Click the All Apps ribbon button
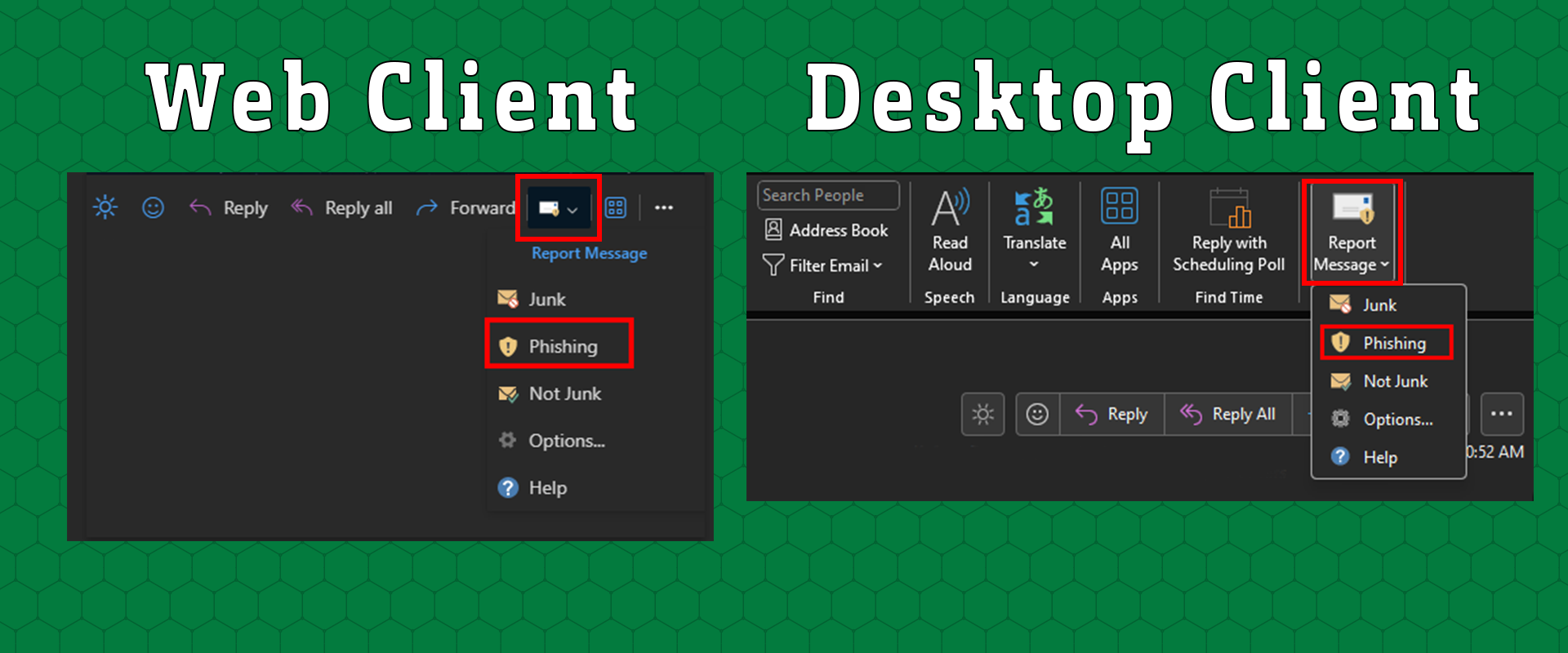The height and width of the screenshot is (653, 1568). (1120, 231)
